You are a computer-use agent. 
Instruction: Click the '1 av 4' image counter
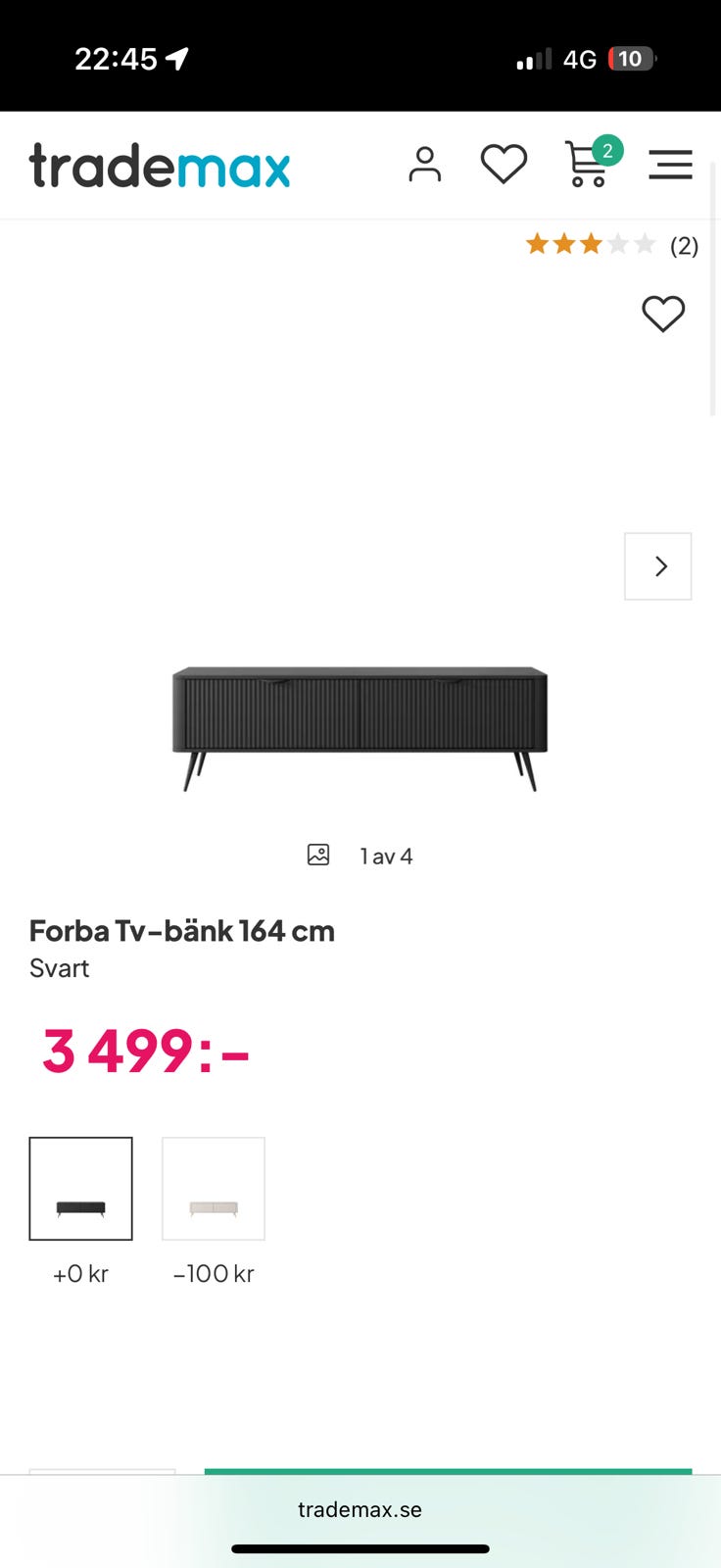coord(387,857)
